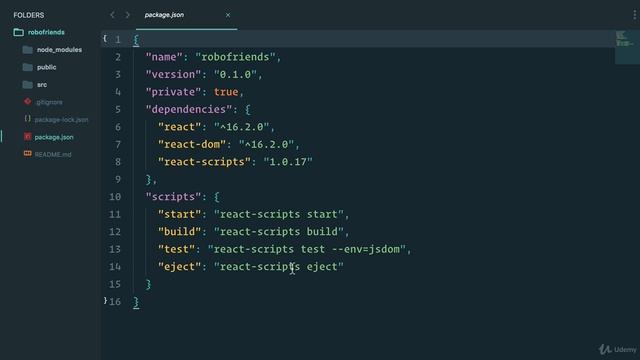Click the true value of private
Image resolution: width=640 pixels, height=360 pixels.
pyautogui.click(x=226, y=92)
